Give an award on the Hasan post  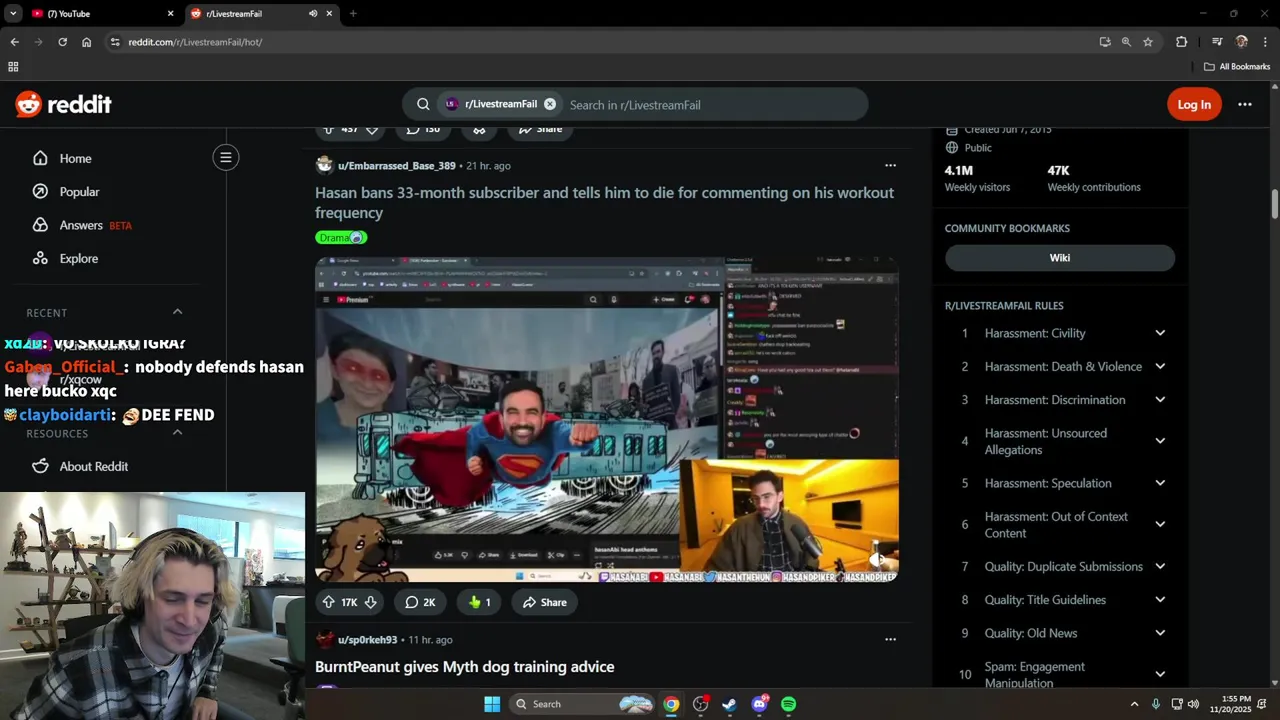[479, 602]
